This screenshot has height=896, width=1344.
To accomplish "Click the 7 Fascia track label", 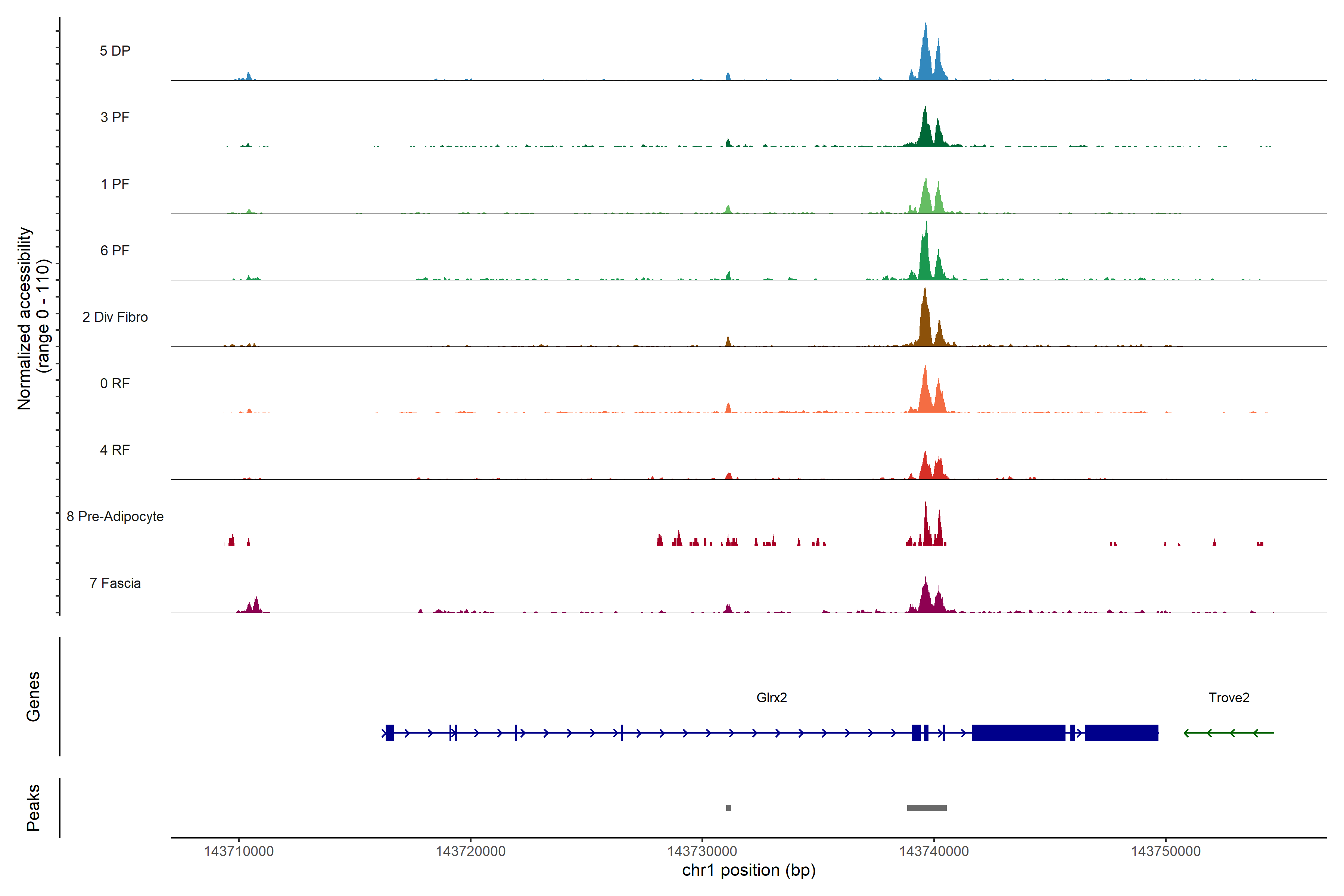I will [x=115, y=584].
